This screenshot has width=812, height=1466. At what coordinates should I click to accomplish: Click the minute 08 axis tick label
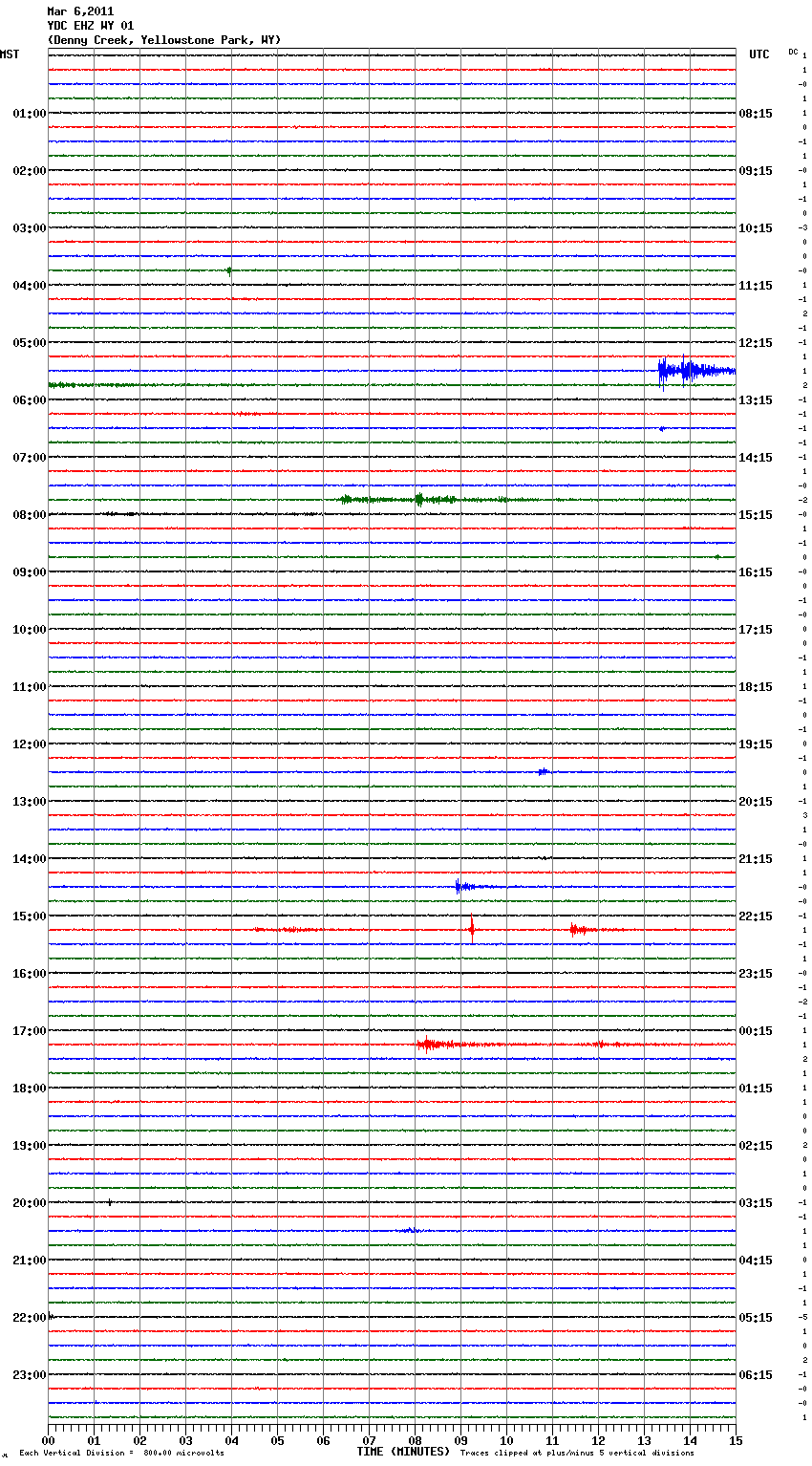[x=415, y=1440]
